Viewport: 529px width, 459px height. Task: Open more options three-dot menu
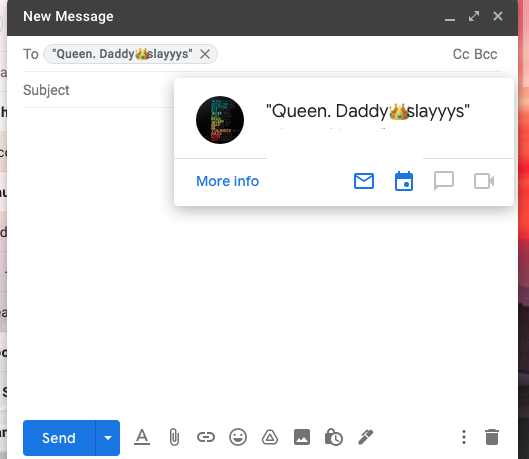pyautogui.click(x=464, y=437)
